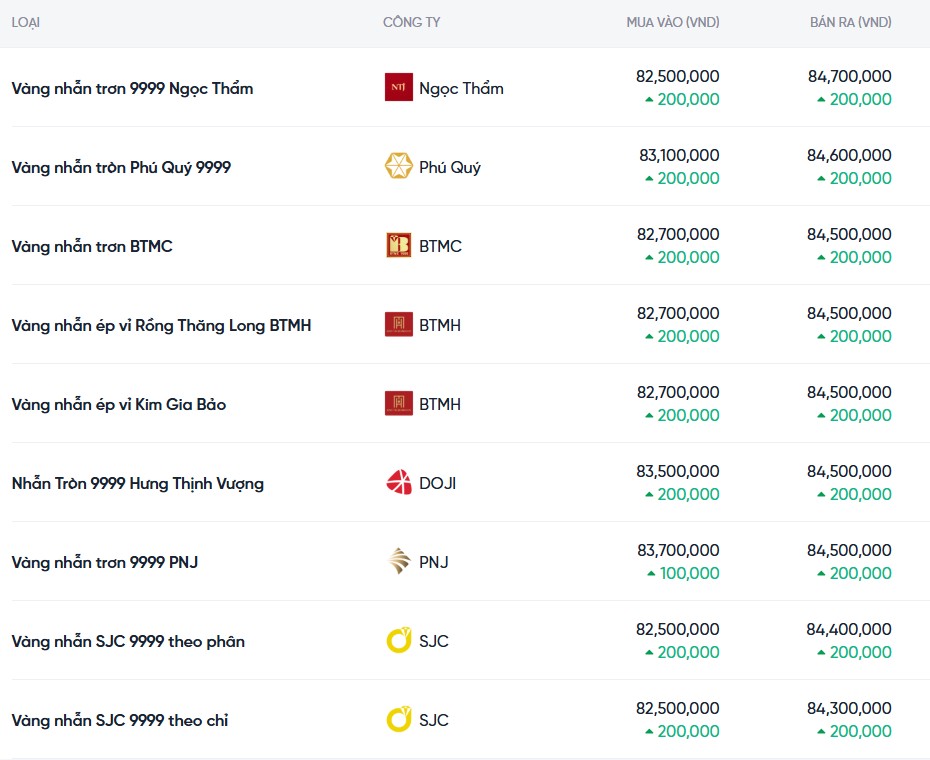The height and width of the screenshot is (760, 930).
Task: Open Vàng nhẫn trơn 9999 Ngọc Thẩm
Action: click(132, 88)
